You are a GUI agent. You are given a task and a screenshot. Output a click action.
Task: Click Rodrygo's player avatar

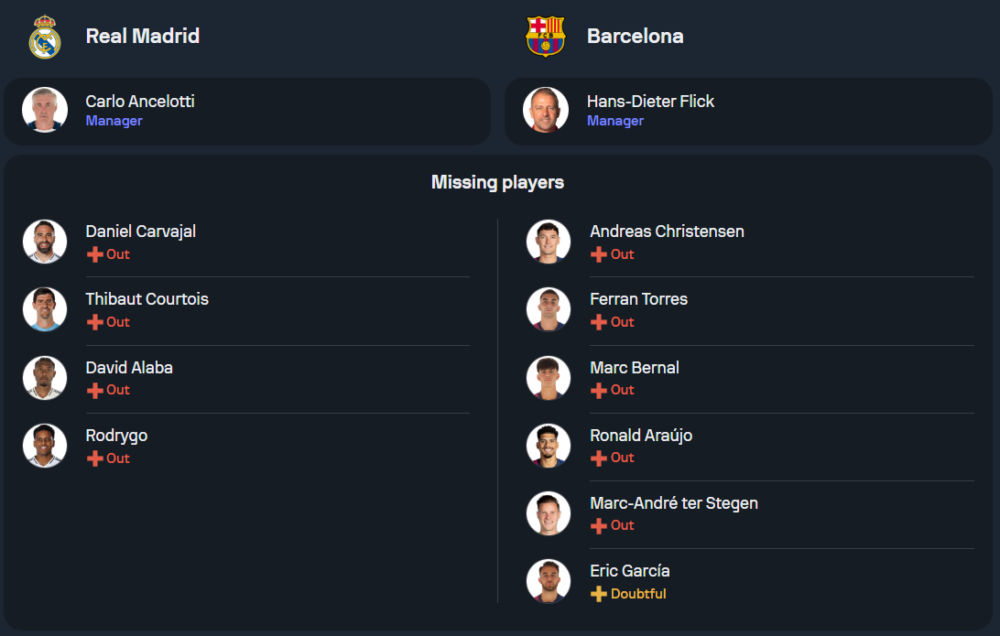tap(45, 445)
